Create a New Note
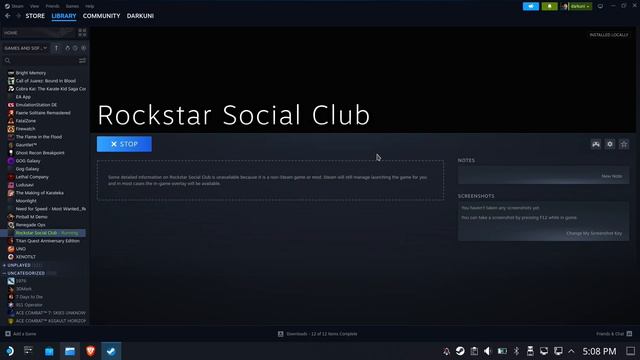This screenshot has width=640, height=360. (612, 176)
